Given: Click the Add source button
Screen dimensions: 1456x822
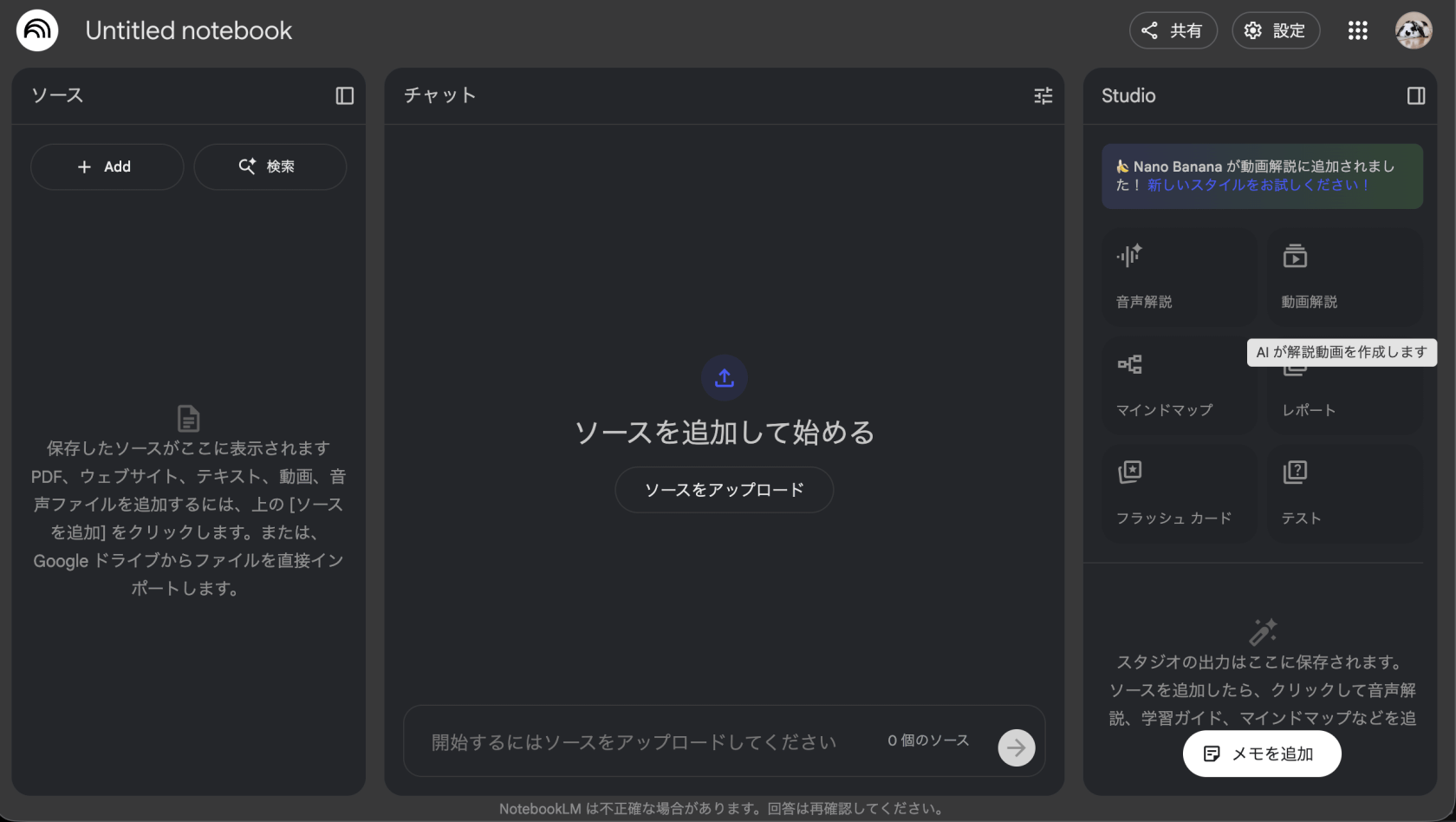Looking at the screenshot, I should (107, 166).
